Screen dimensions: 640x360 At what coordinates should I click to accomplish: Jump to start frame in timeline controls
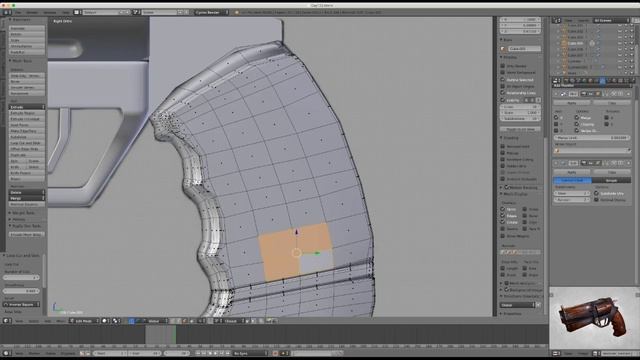pyautogui.click(x=198, y=353)
